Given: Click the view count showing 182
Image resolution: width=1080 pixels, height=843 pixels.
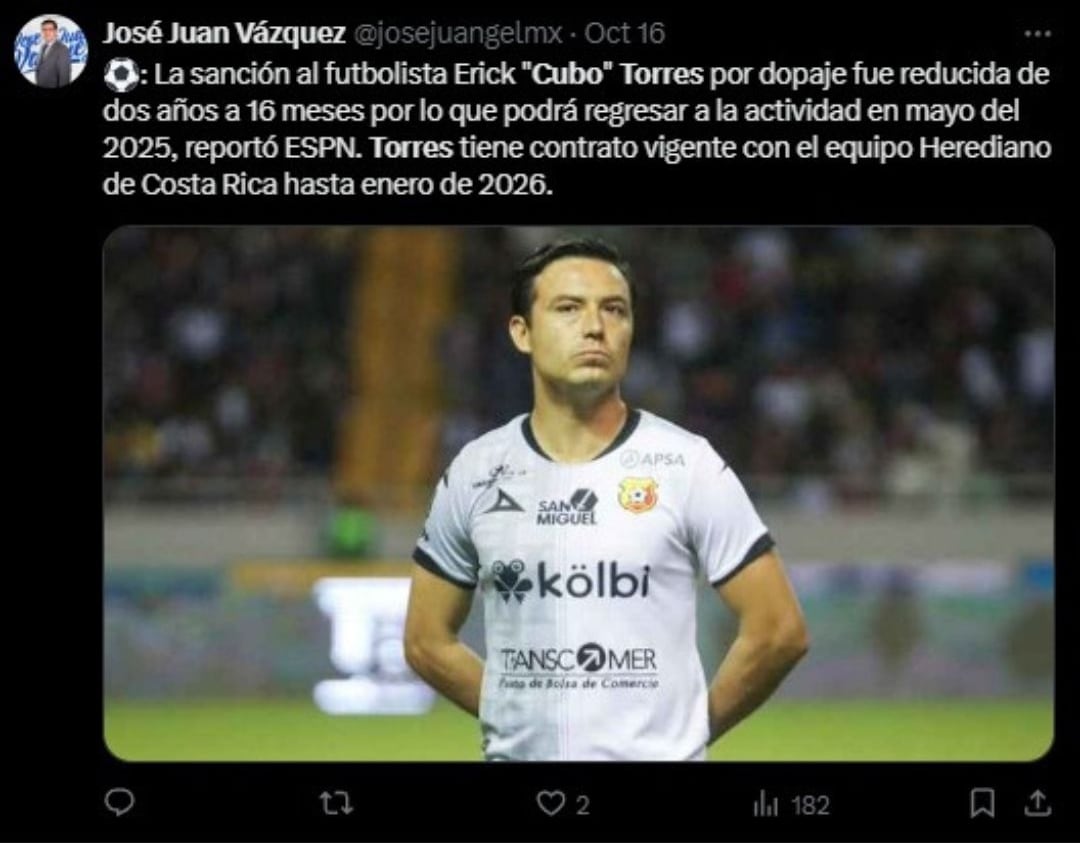Looking at the screenshot, I should [810, 805].
